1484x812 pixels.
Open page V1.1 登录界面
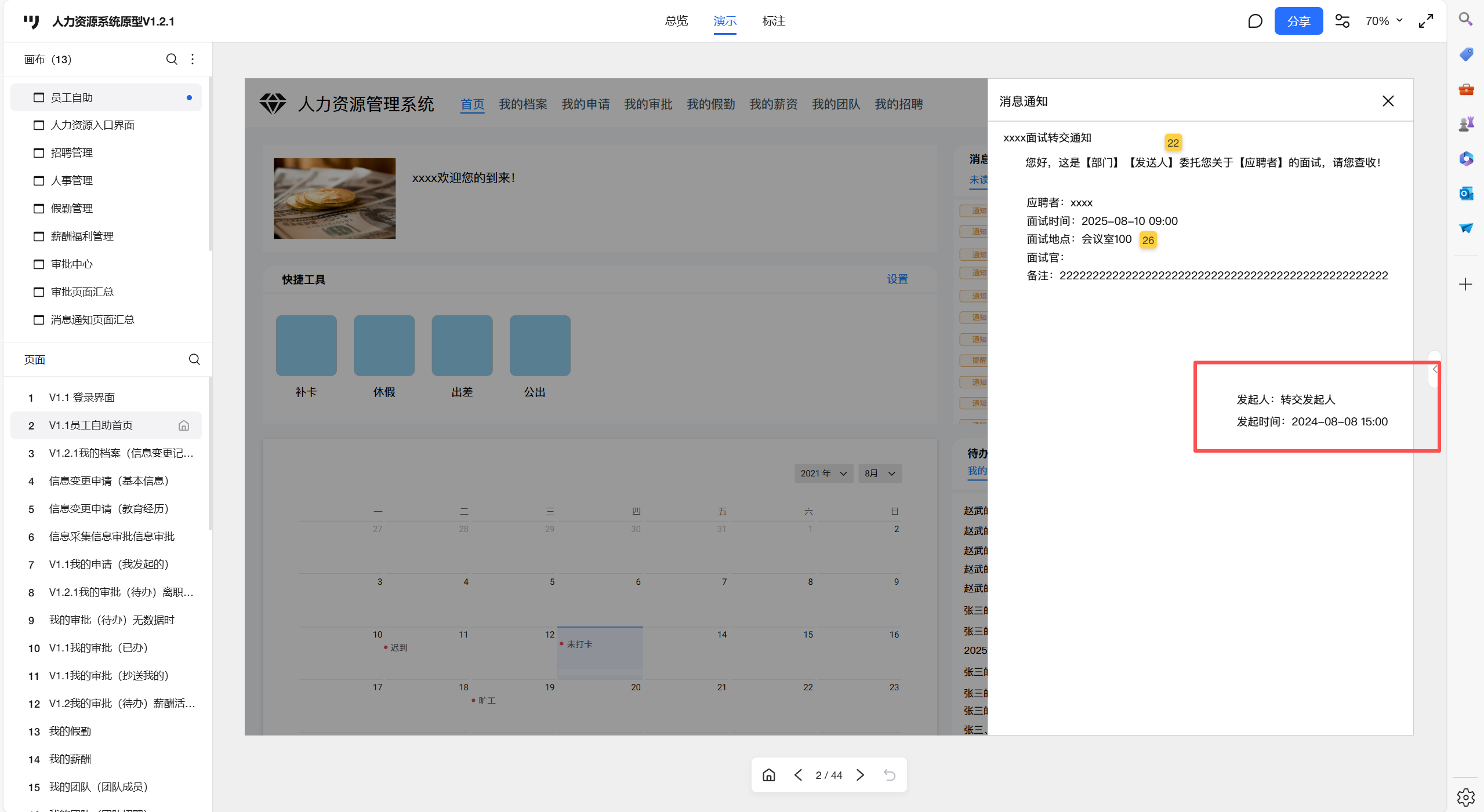[82, 398]
